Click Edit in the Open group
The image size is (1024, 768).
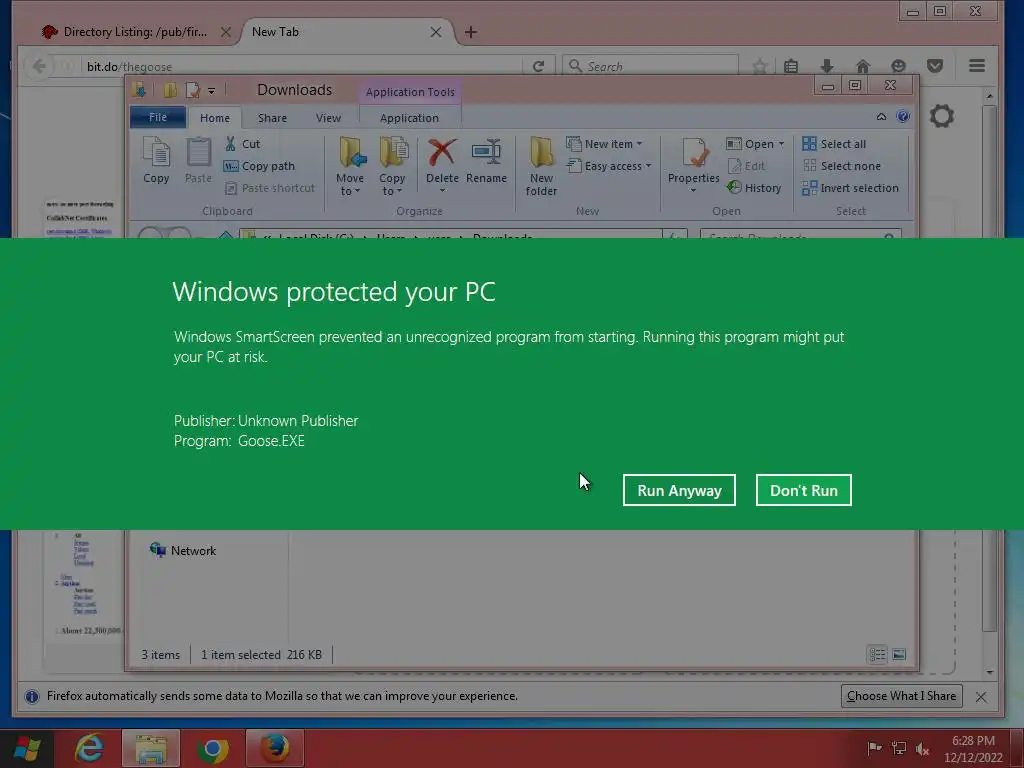pos(746,166)
